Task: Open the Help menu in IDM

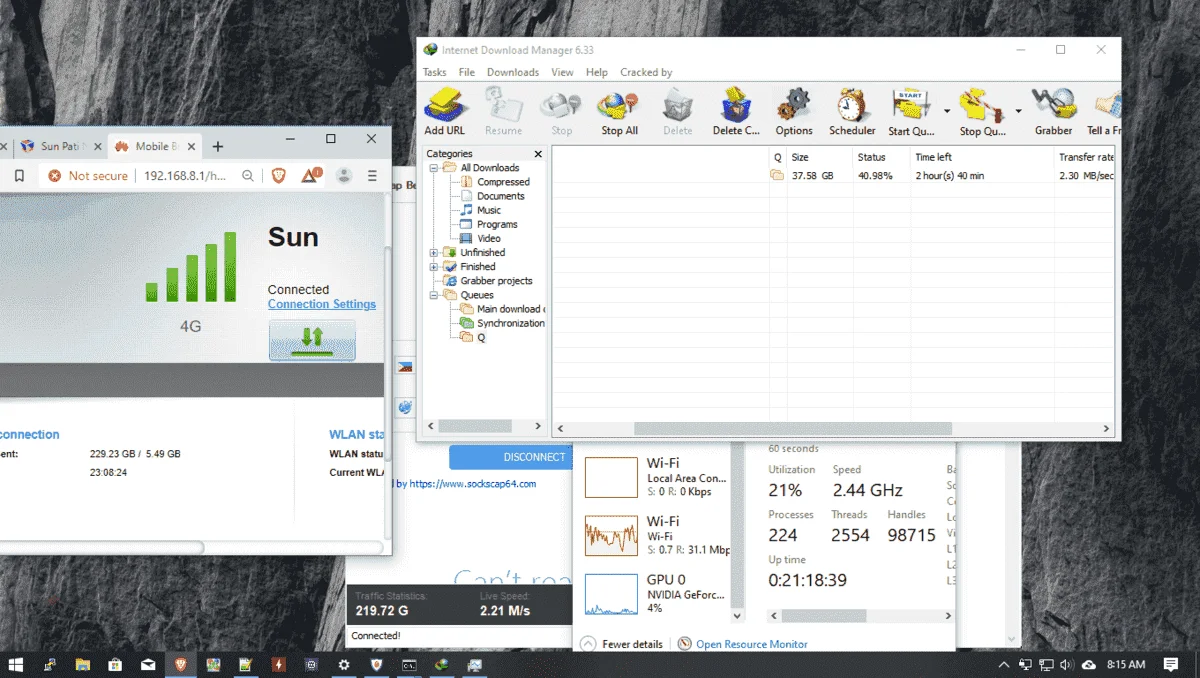Action: click(597, 72)
